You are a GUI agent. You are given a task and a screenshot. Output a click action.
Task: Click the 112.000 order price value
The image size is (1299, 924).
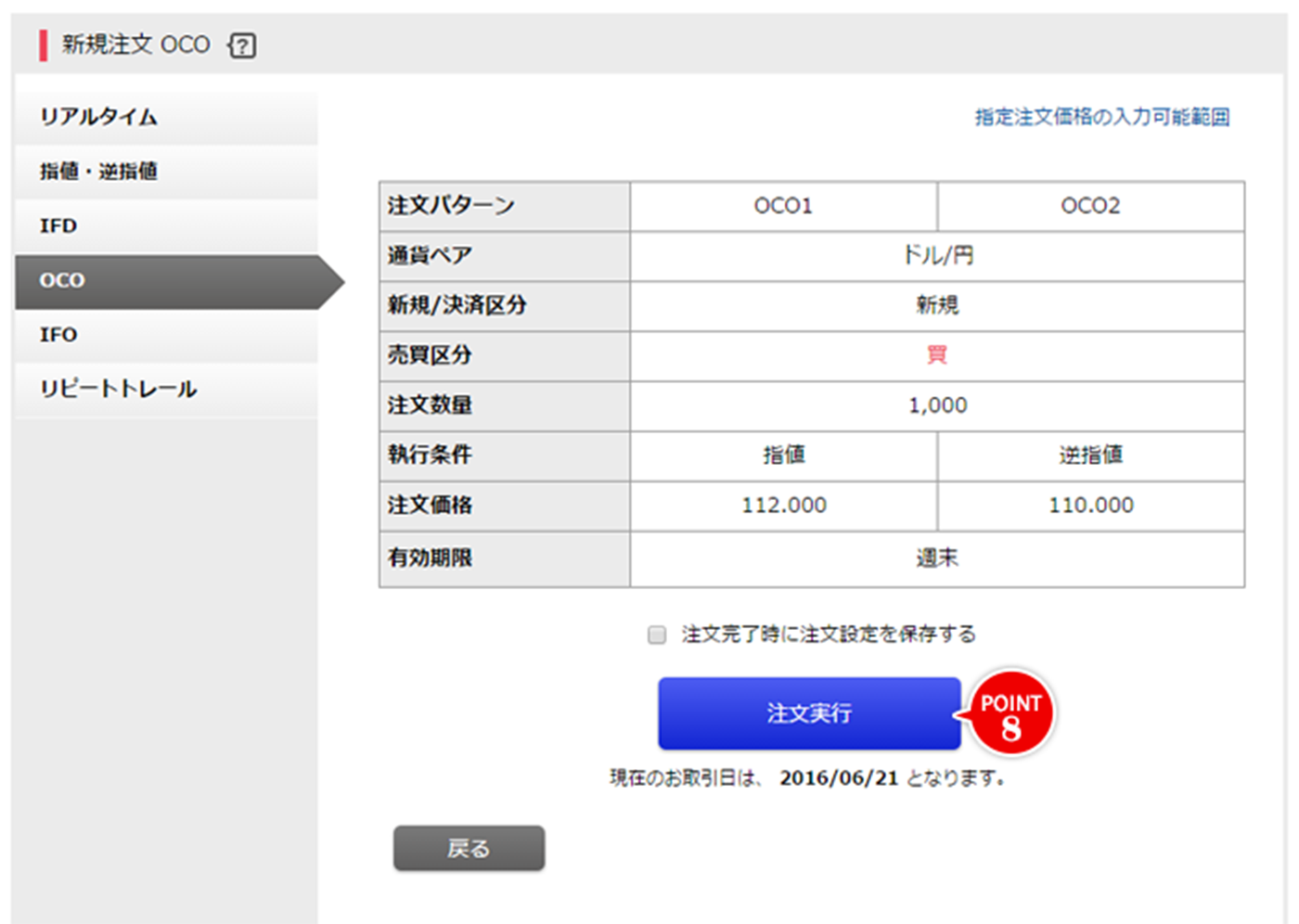point(783,506)
